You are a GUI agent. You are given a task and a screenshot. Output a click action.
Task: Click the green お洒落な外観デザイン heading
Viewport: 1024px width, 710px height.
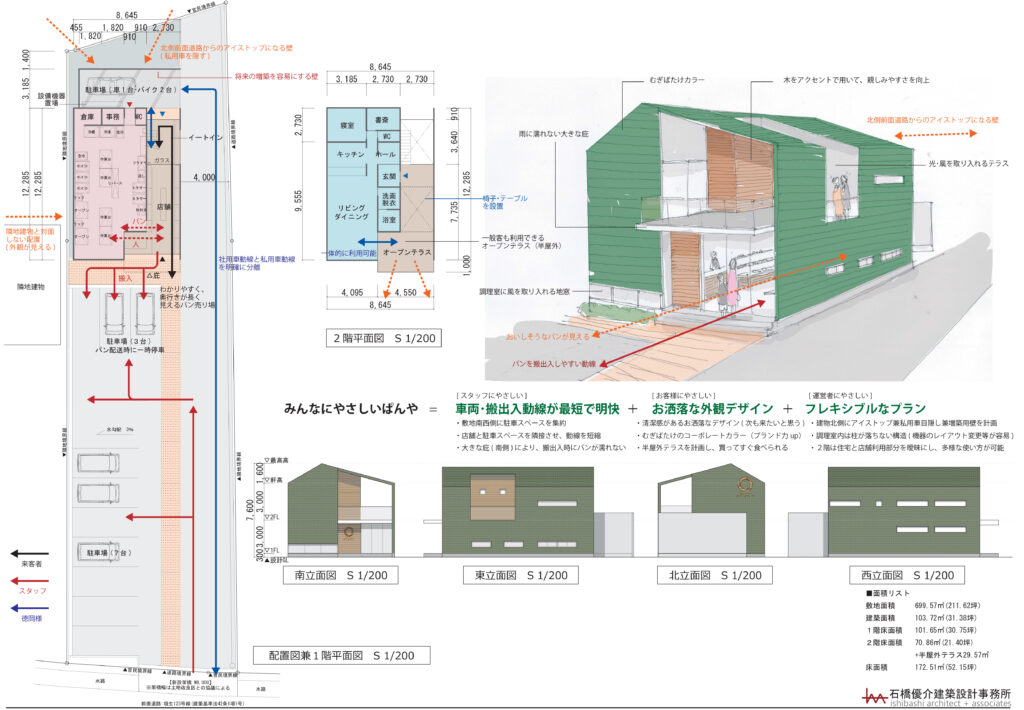click(715, 409)
